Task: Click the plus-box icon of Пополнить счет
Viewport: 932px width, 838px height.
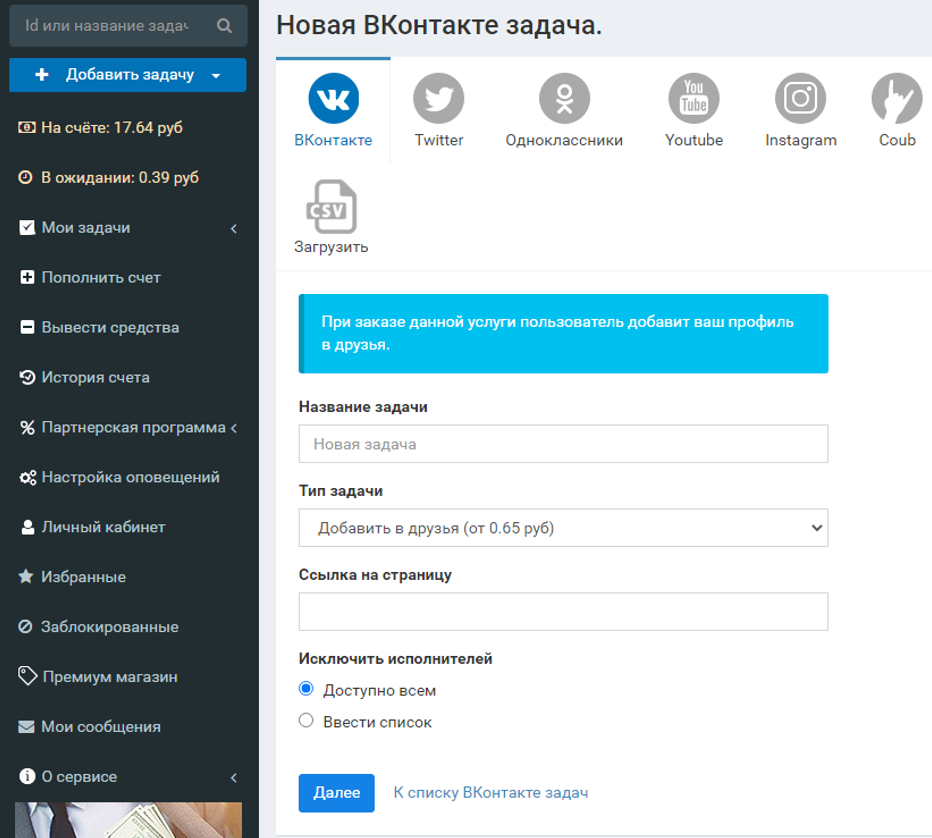Action: [27, 278]
